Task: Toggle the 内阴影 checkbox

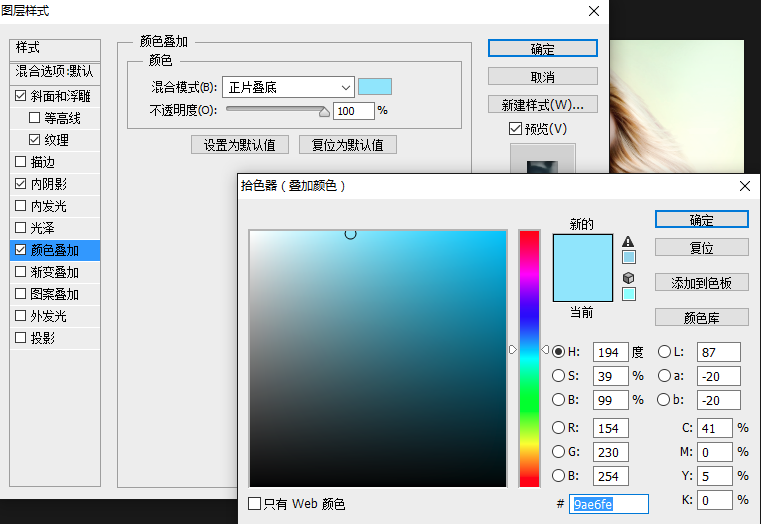Action: (20, 183)
